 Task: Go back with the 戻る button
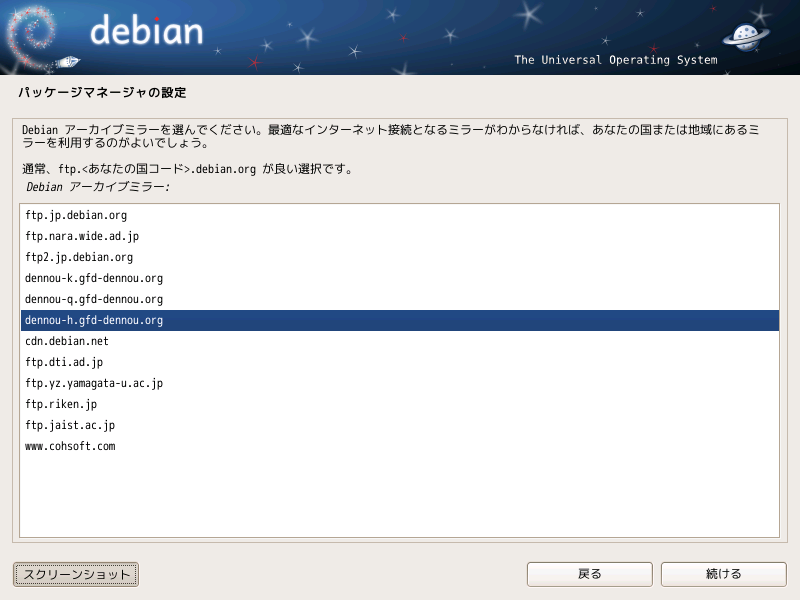pos(590,574)
